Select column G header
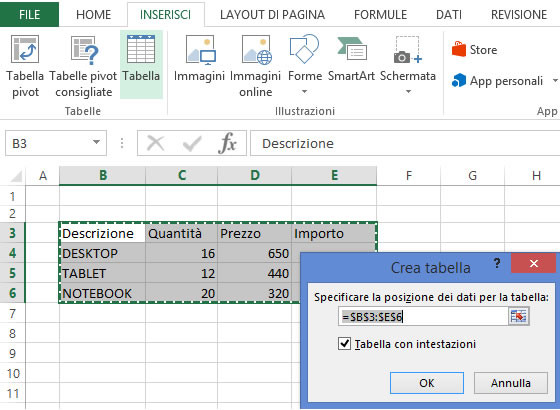 [x=472, y=175]
